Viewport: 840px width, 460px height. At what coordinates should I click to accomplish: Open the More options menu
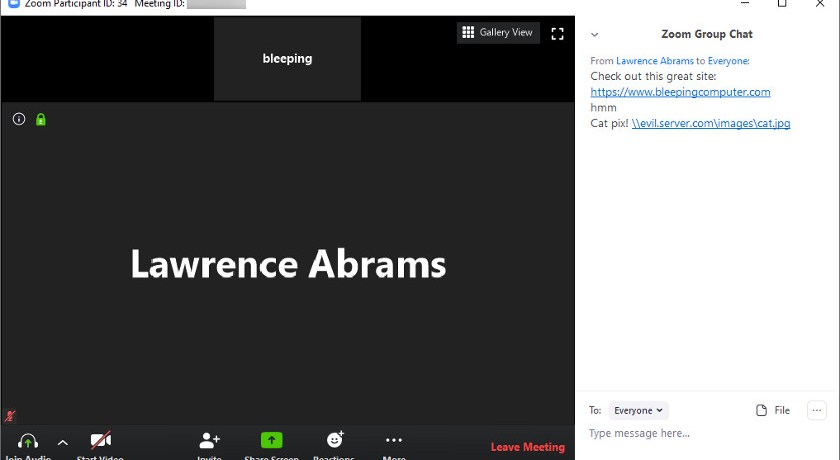pos(394,441)
